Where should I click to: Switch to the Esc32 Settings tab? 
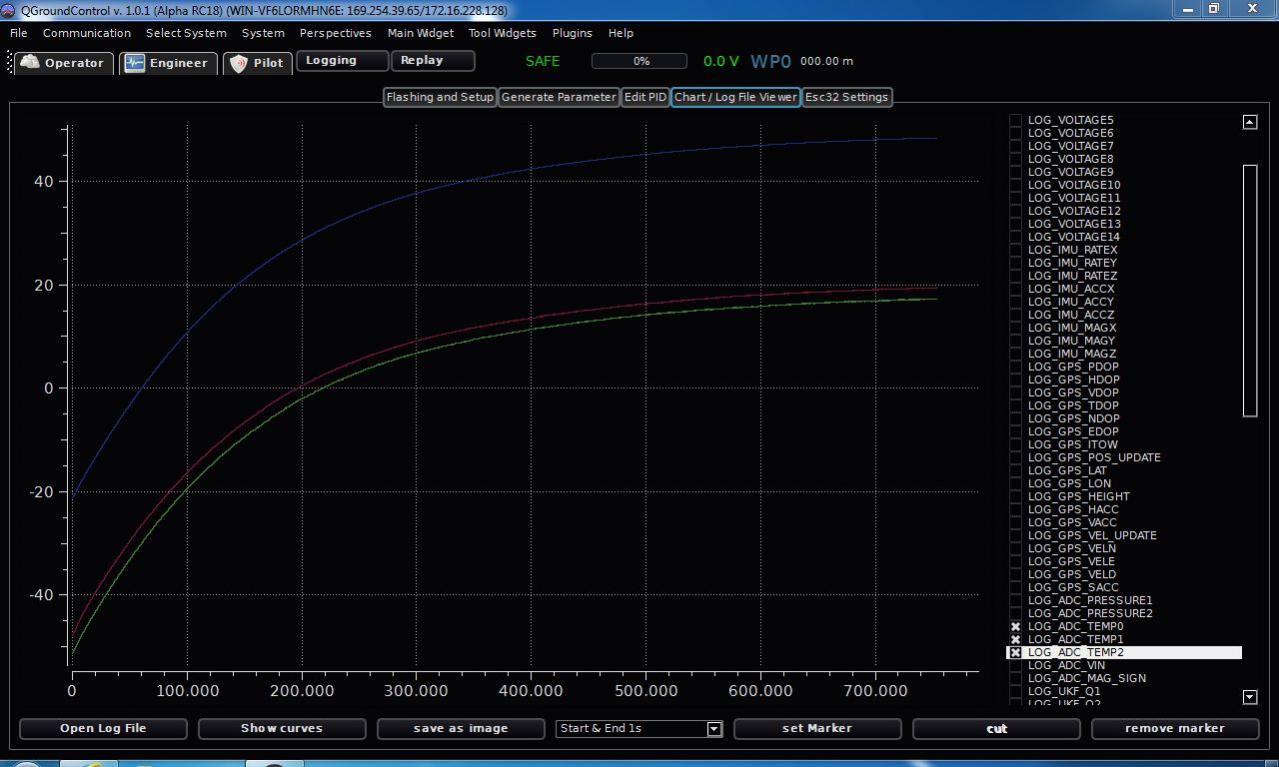846,97
